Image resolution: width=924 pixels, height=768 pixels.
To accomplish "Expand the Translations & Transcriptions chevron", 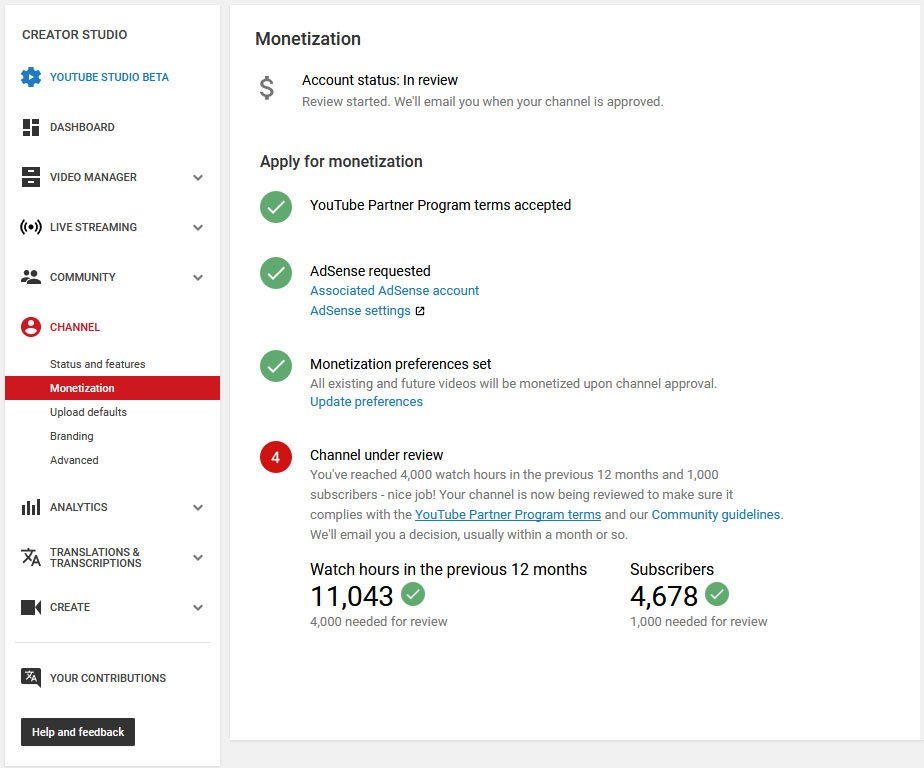I will tap(198, 558).
